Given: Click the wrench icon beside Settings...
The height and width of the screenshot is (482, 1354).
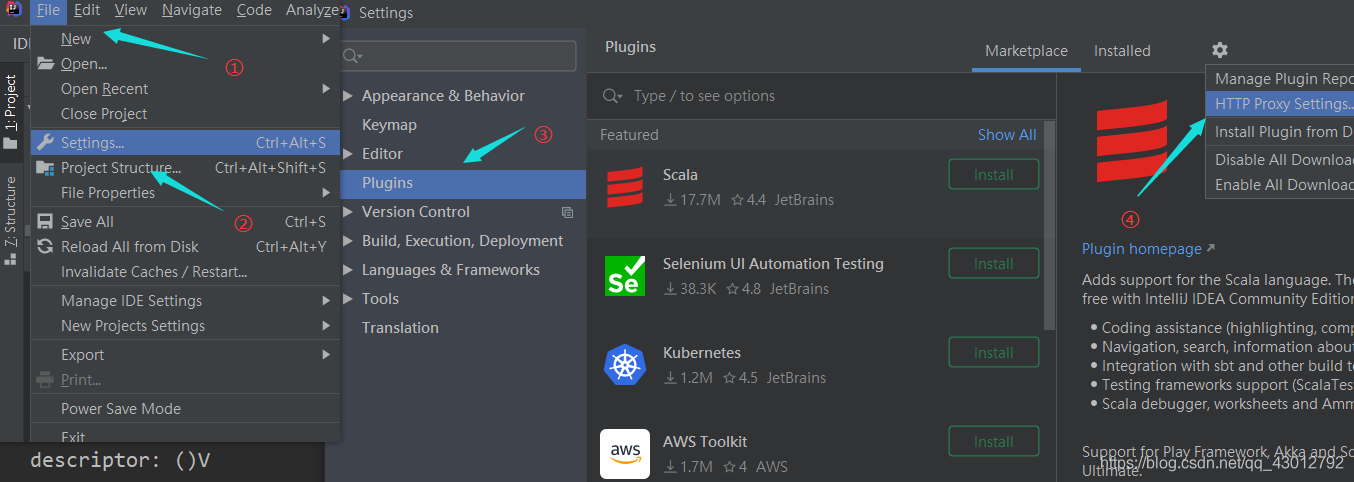Looking at the screenshot, I should 45,142.
